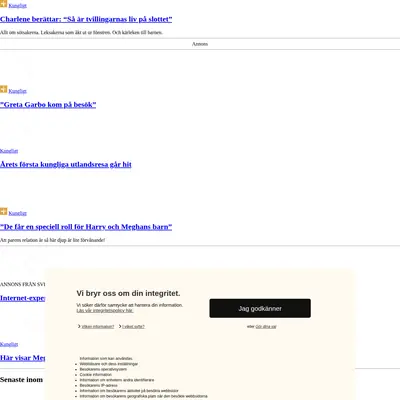Click the Vi bryr oss om din integritet heading
Image resolution: width=400 pixels, height=400 pixels.
pyautogui.click(x=128, y=293)
